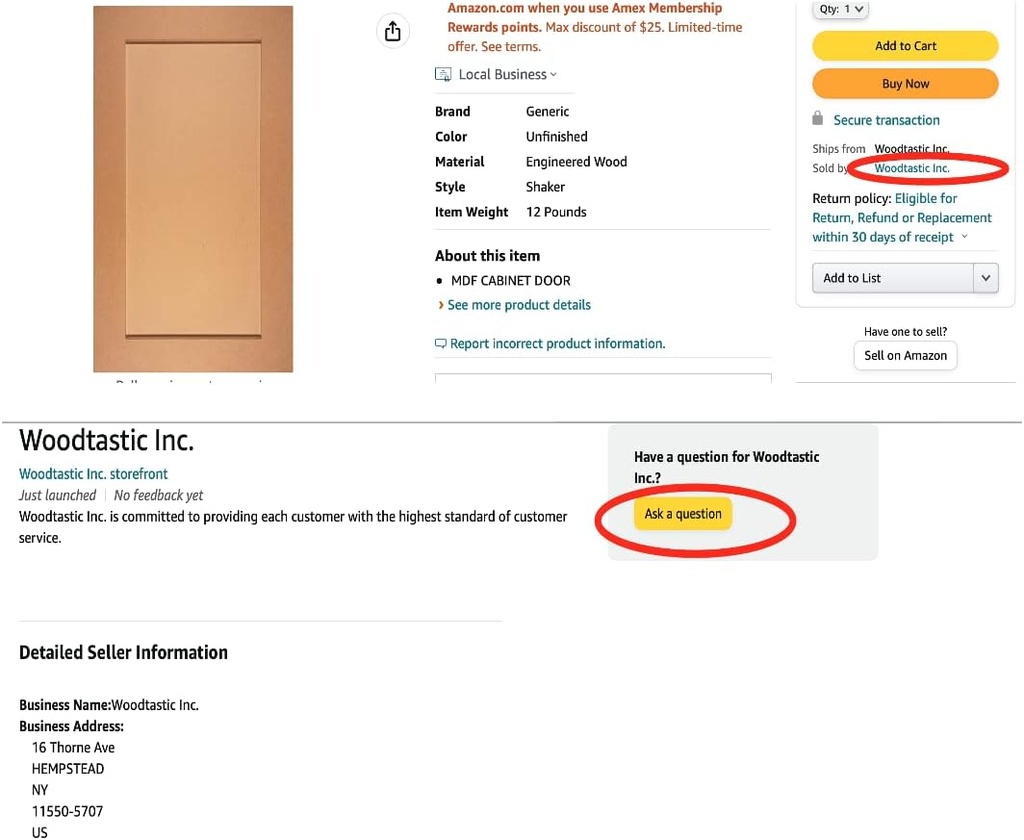Expand the Local Business chevron
The height and width of the screenshot is (840, 1024).
tap(554, 75)
